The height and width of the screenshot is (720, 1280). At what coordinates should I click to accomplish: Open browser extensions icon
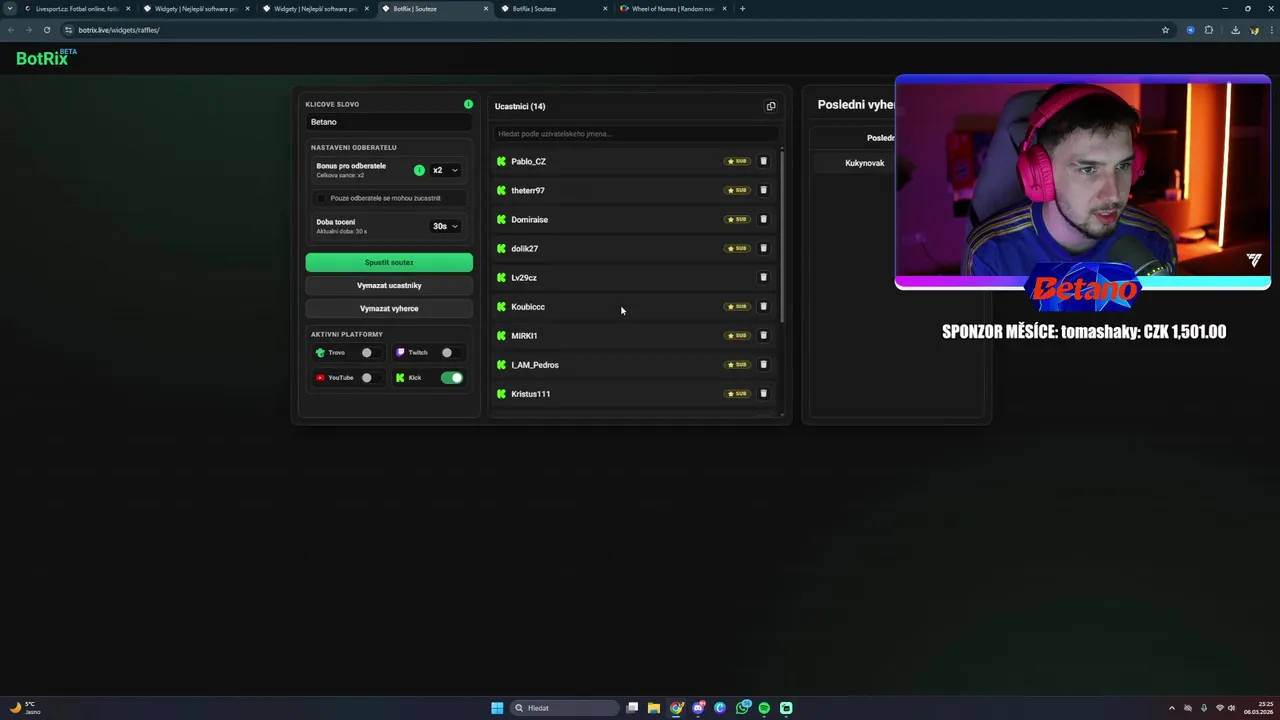coord(1208,30)
